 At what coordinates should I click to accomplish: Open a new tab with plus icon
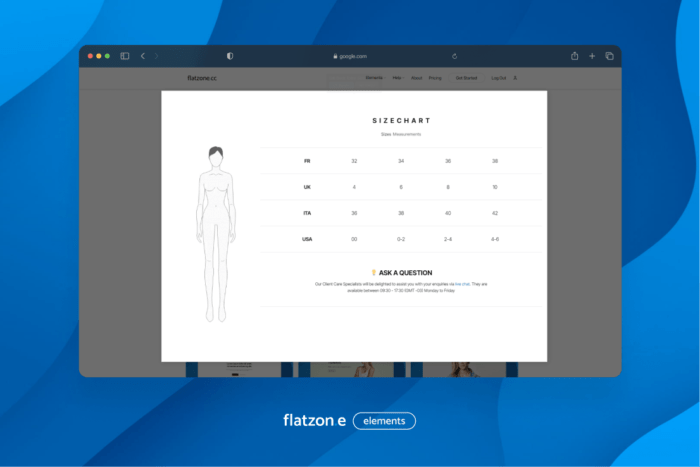point(592,56)
